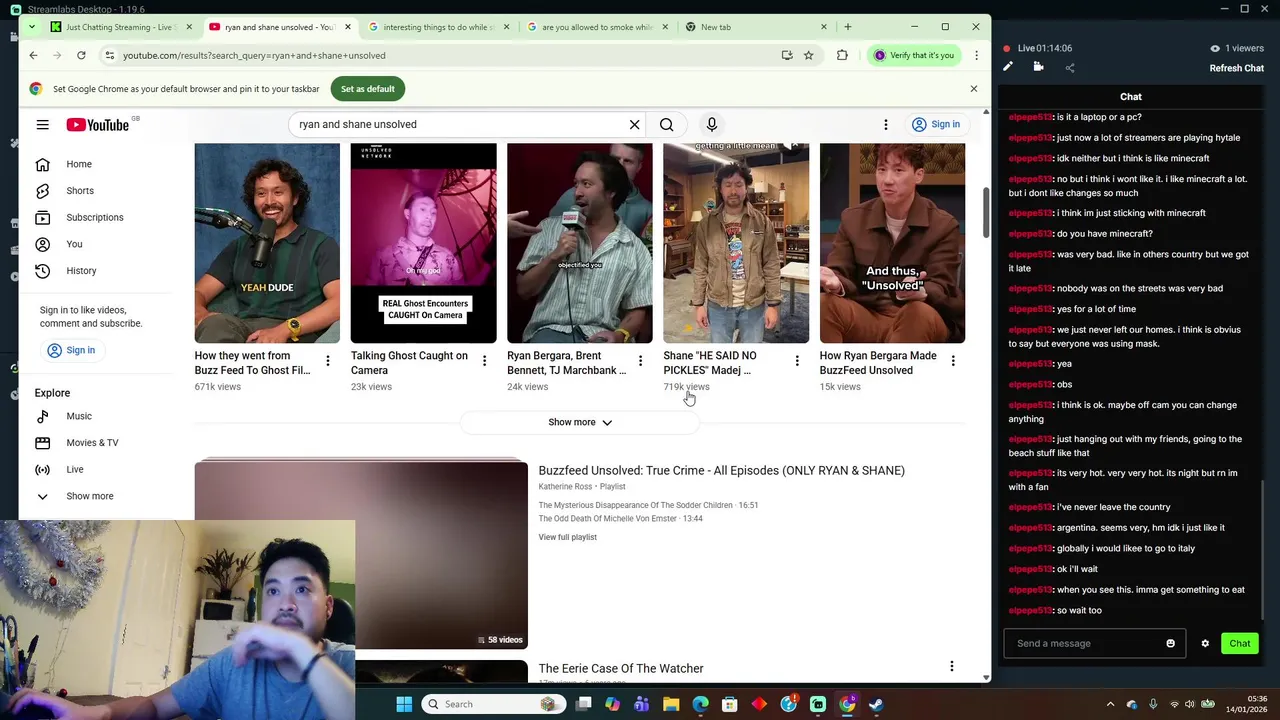Click View full playlist link
The width and height of the screenshot is (1280, 720).
pyautogui.click(x=567, y=537)
